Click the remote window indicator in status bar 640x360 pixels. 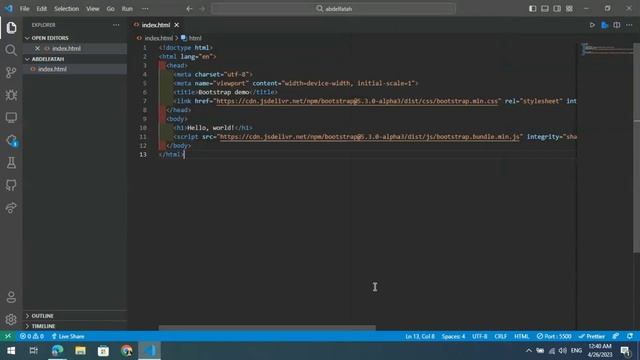coord(8,336)
